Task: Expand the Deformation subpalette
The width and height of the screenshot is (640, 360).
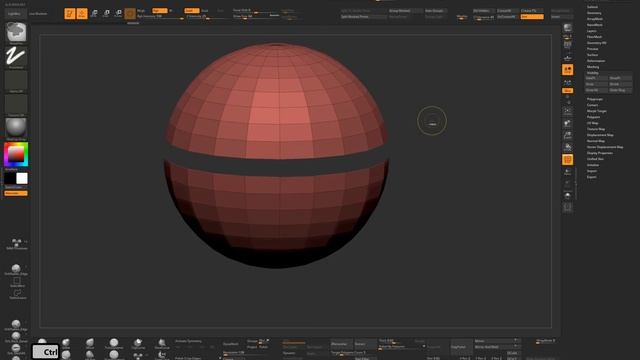Action: click(x=596, y=61)
